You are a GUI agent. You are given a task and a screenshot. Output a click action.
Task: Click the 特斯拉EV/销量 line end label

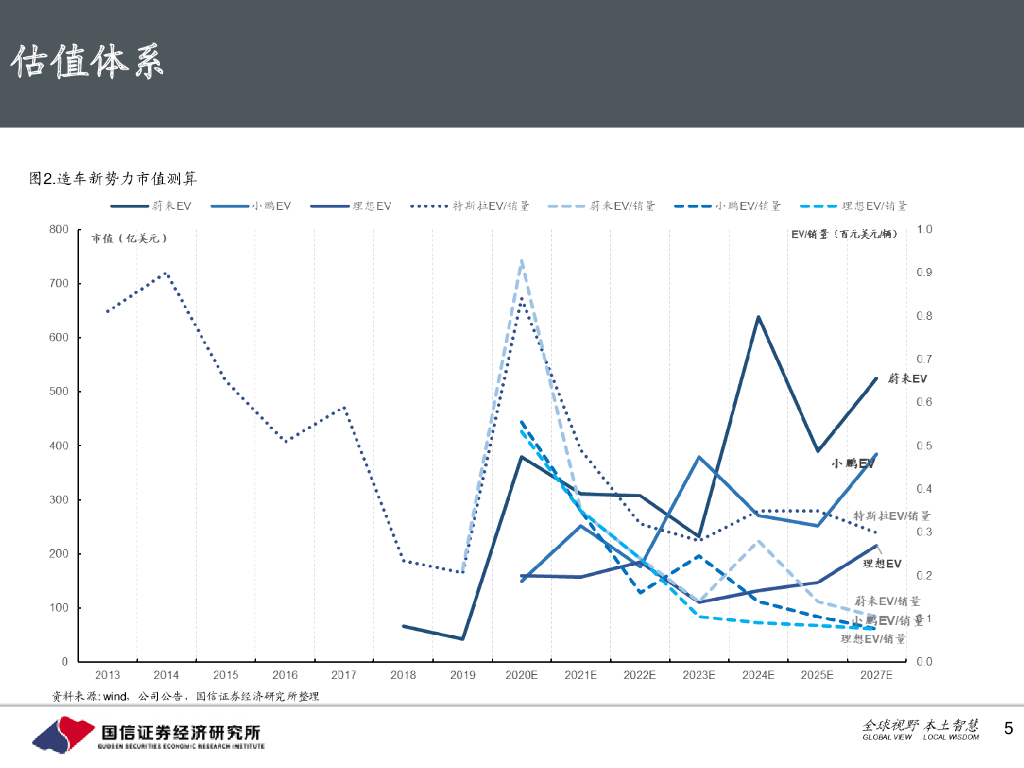891,516
